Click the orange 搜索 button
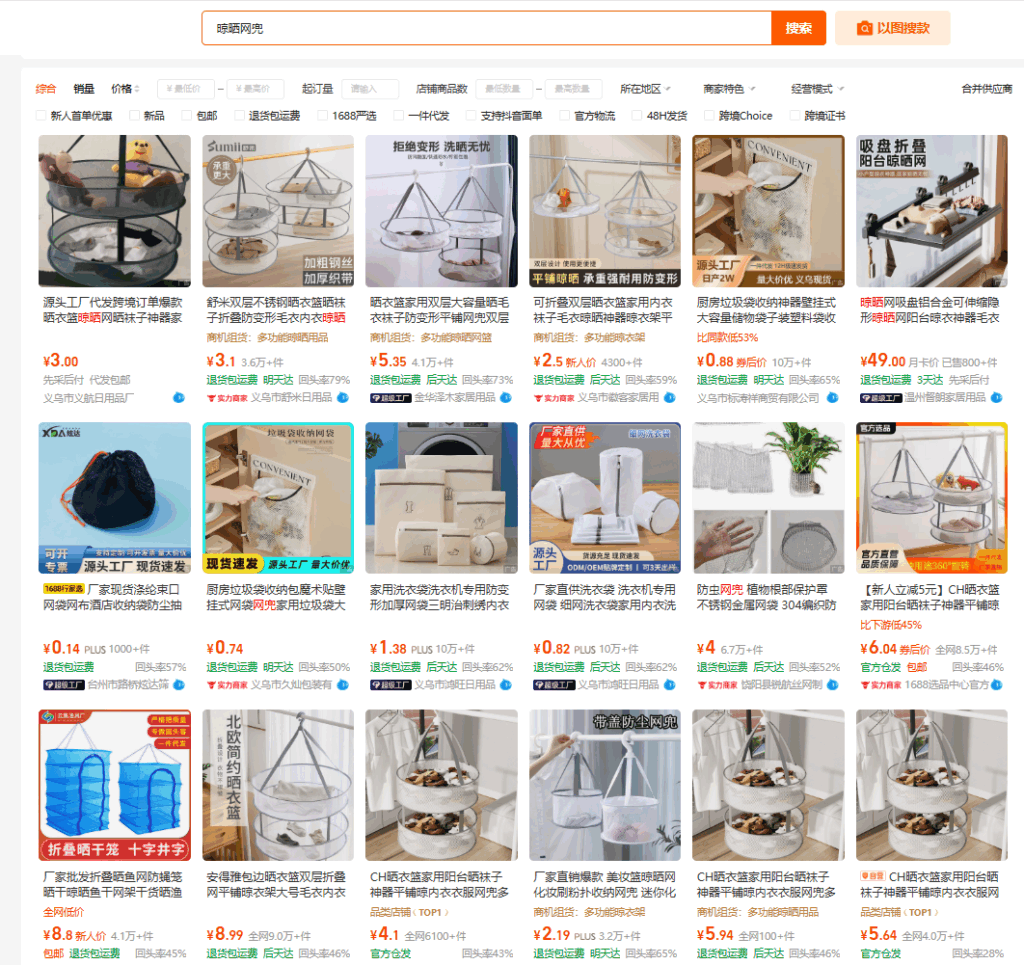The height and width of the screenshot is (965, 1024). click(798, 28)
